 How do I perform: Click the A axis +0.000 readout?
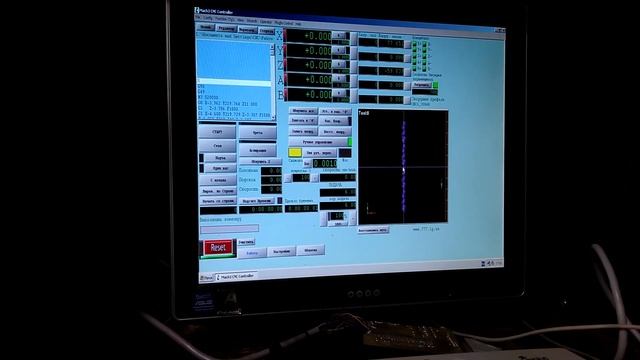click(309, 80)
